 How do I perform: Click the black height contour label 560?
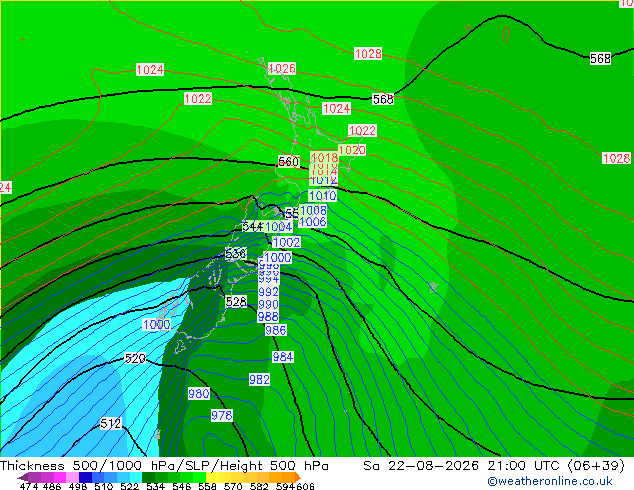288,161
